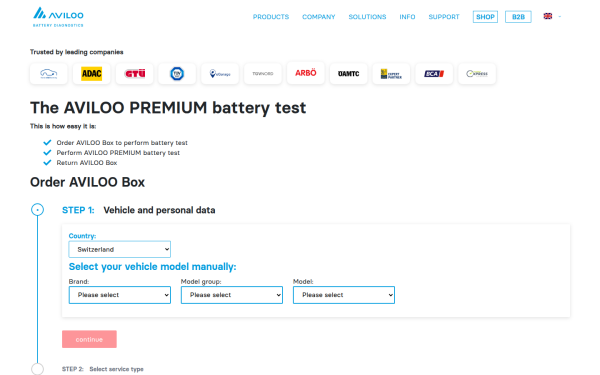Screen dimensions: 600x375
Task: Open the PRODUCTS menu
Action: [x=271, y=17]
